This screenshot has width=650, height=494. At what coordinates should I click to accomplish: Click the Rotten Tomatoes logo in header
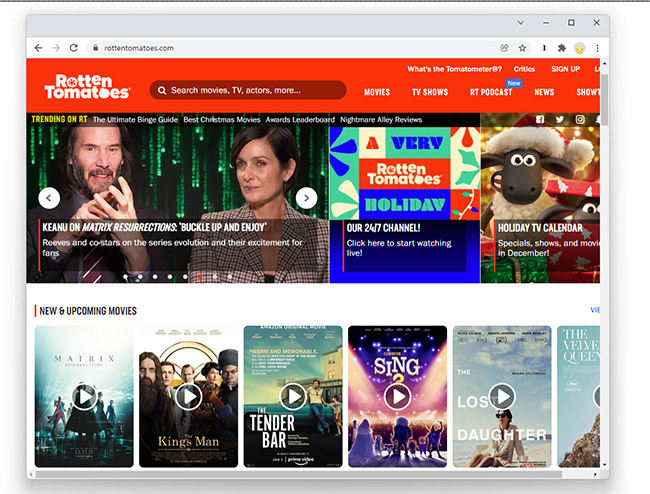87,87
